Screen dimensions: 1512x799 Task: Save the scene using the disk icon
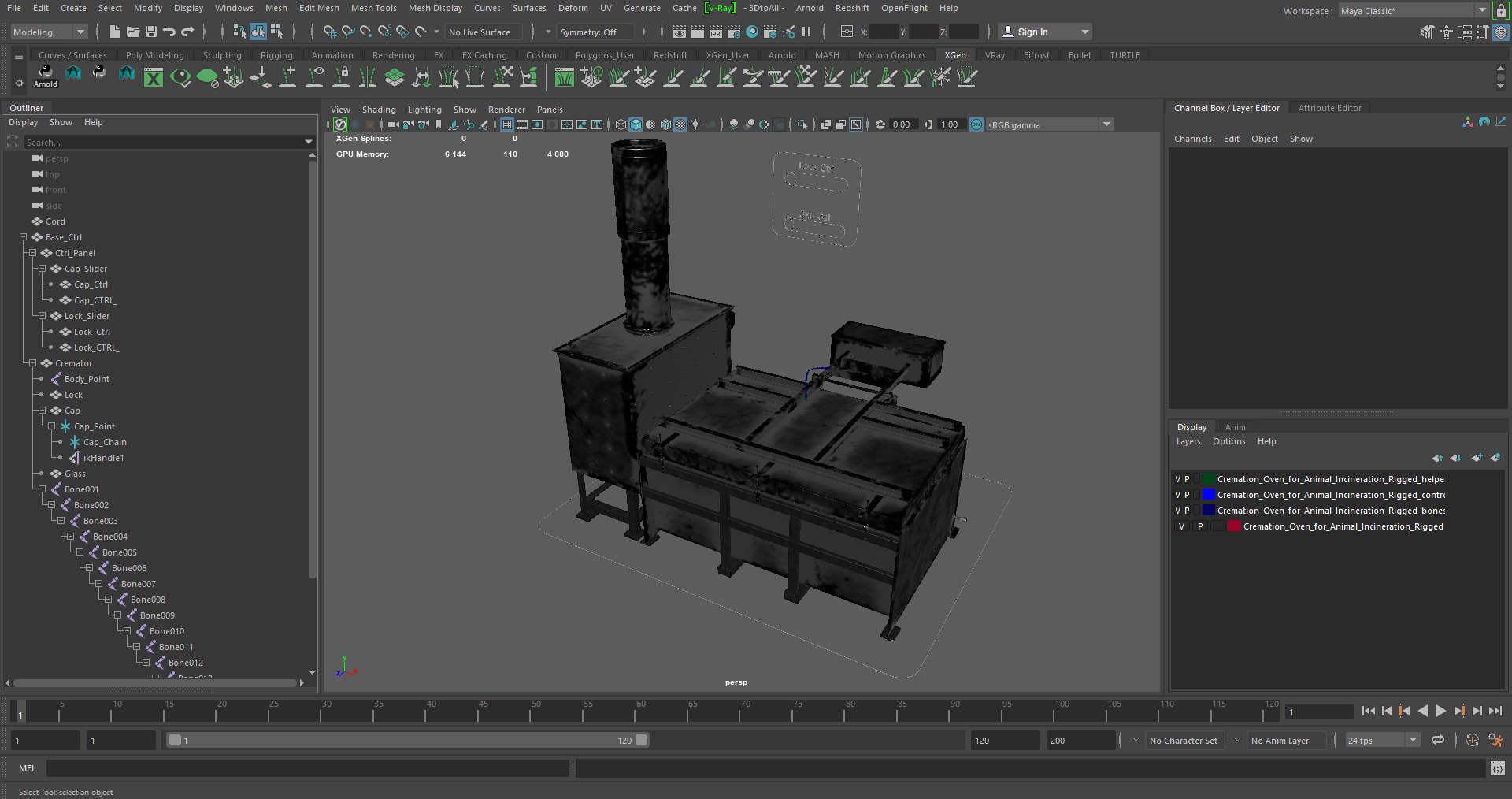click(x=150, y=32)
